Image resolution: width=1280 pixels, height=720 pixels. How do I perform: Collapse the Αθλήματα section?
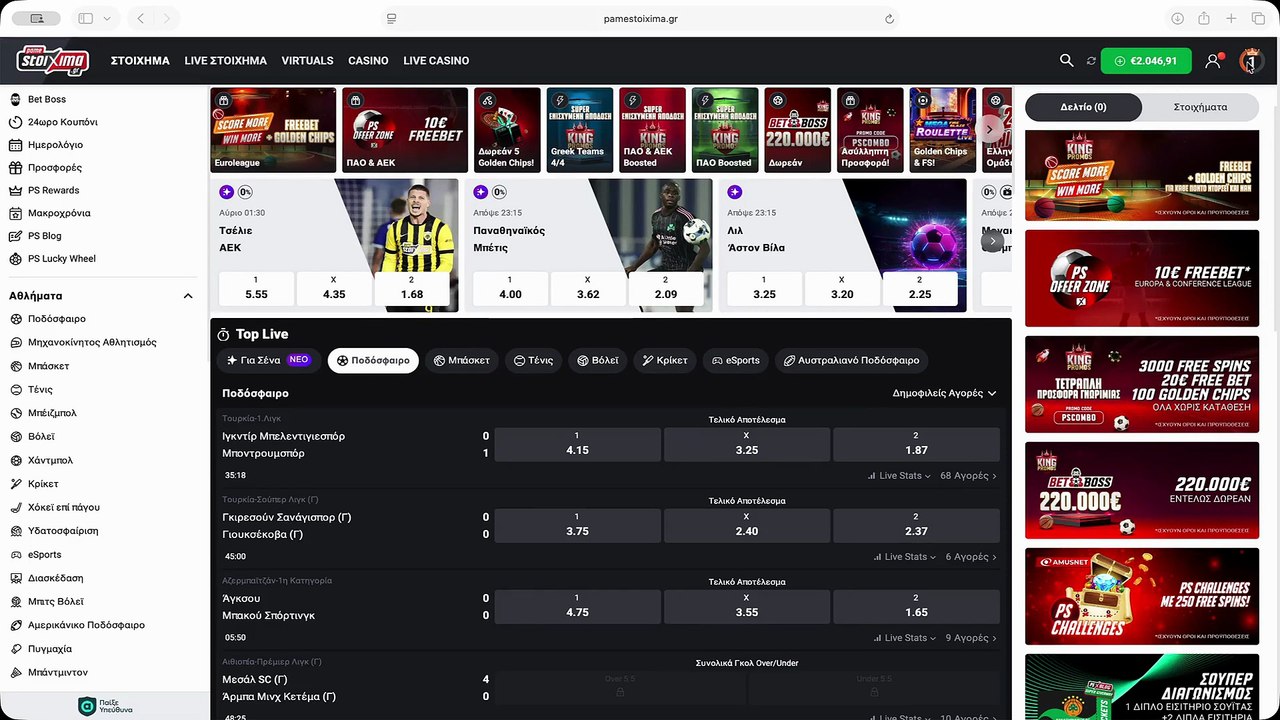pos(188,296)
